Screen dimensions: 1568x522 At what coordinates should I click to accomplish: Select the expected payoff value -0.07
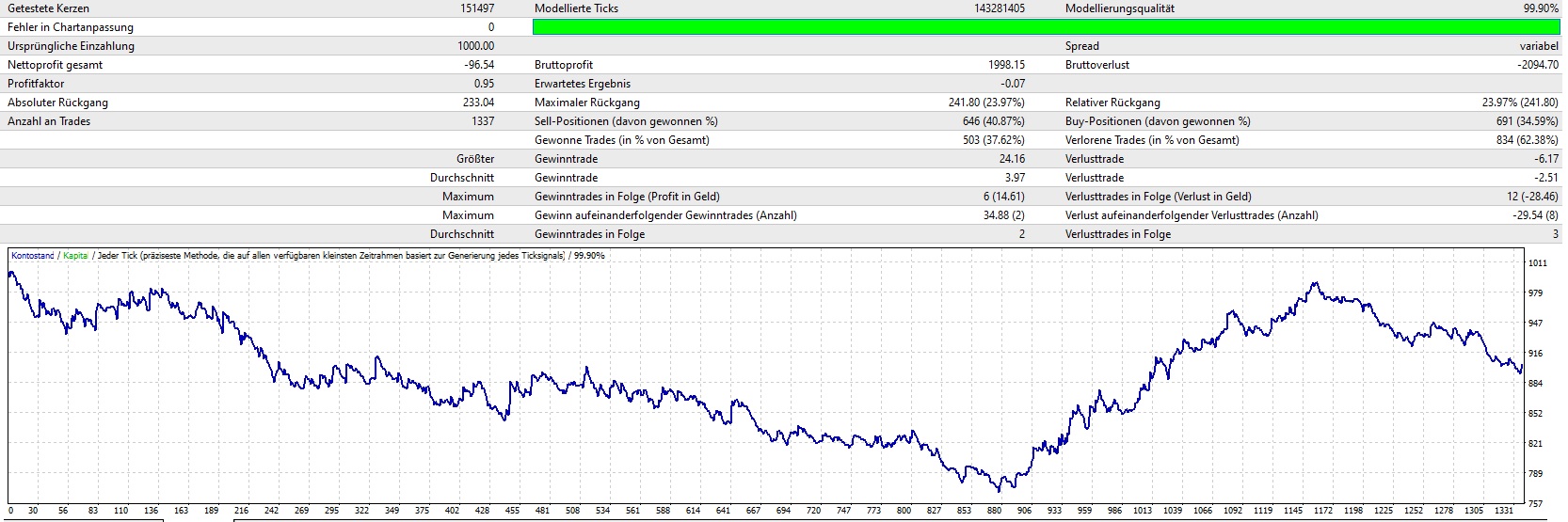click(1013, 84)
